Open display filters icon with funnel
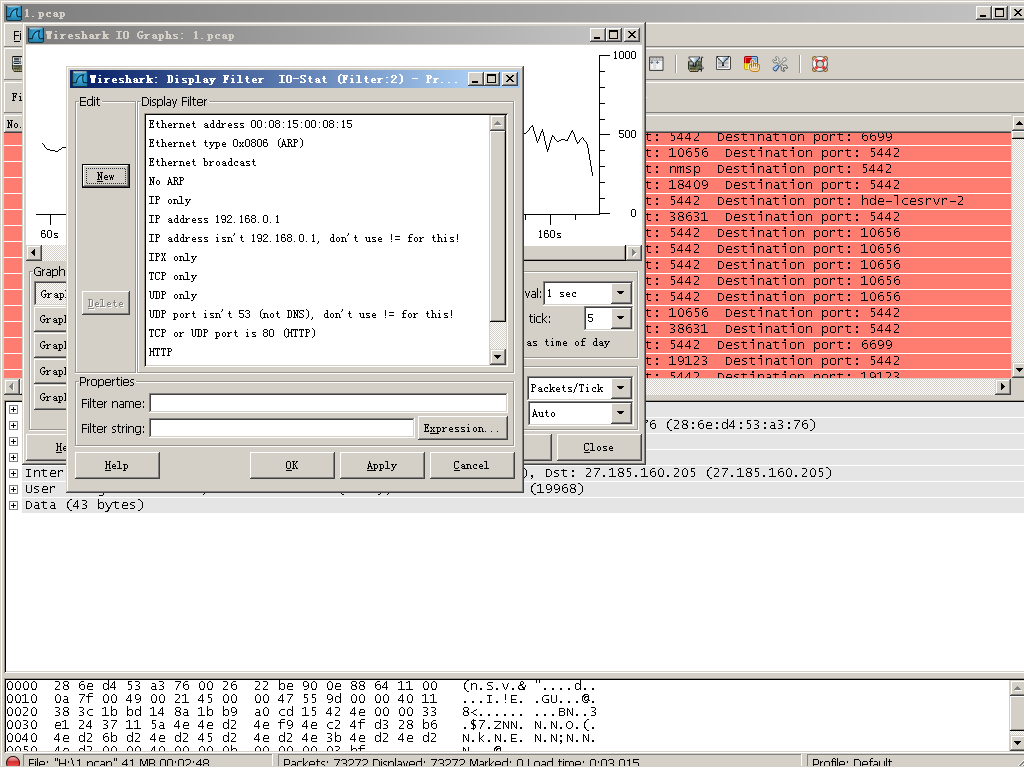Image resolution: width=1024 pixels, height=768 pixels. 723,63
